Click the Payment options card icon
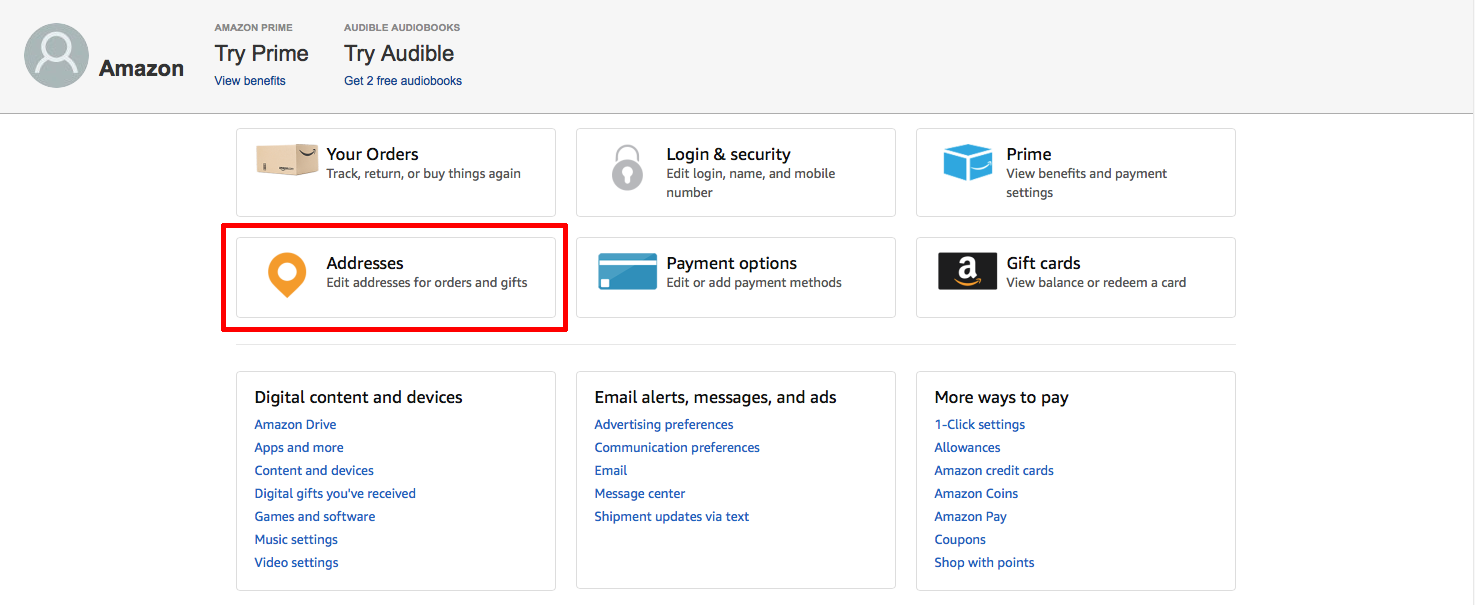The width and height of the screenshot is (1475, 605). [627, 271]
